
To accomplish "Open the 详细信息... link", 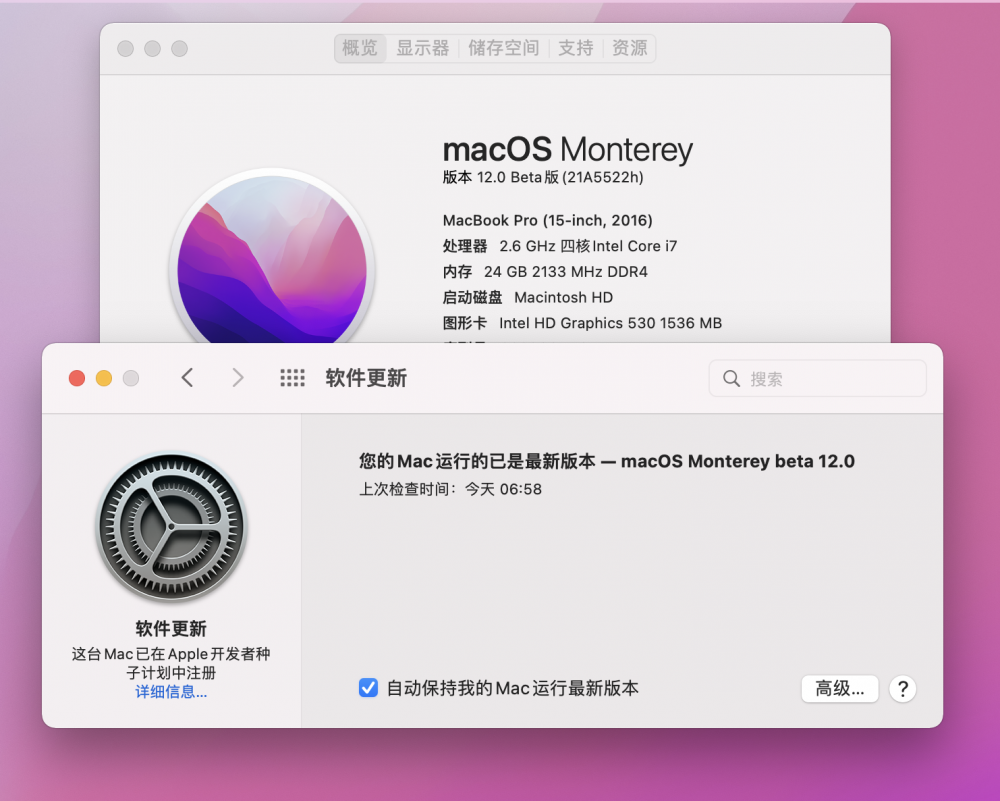I will coord(171,692).
